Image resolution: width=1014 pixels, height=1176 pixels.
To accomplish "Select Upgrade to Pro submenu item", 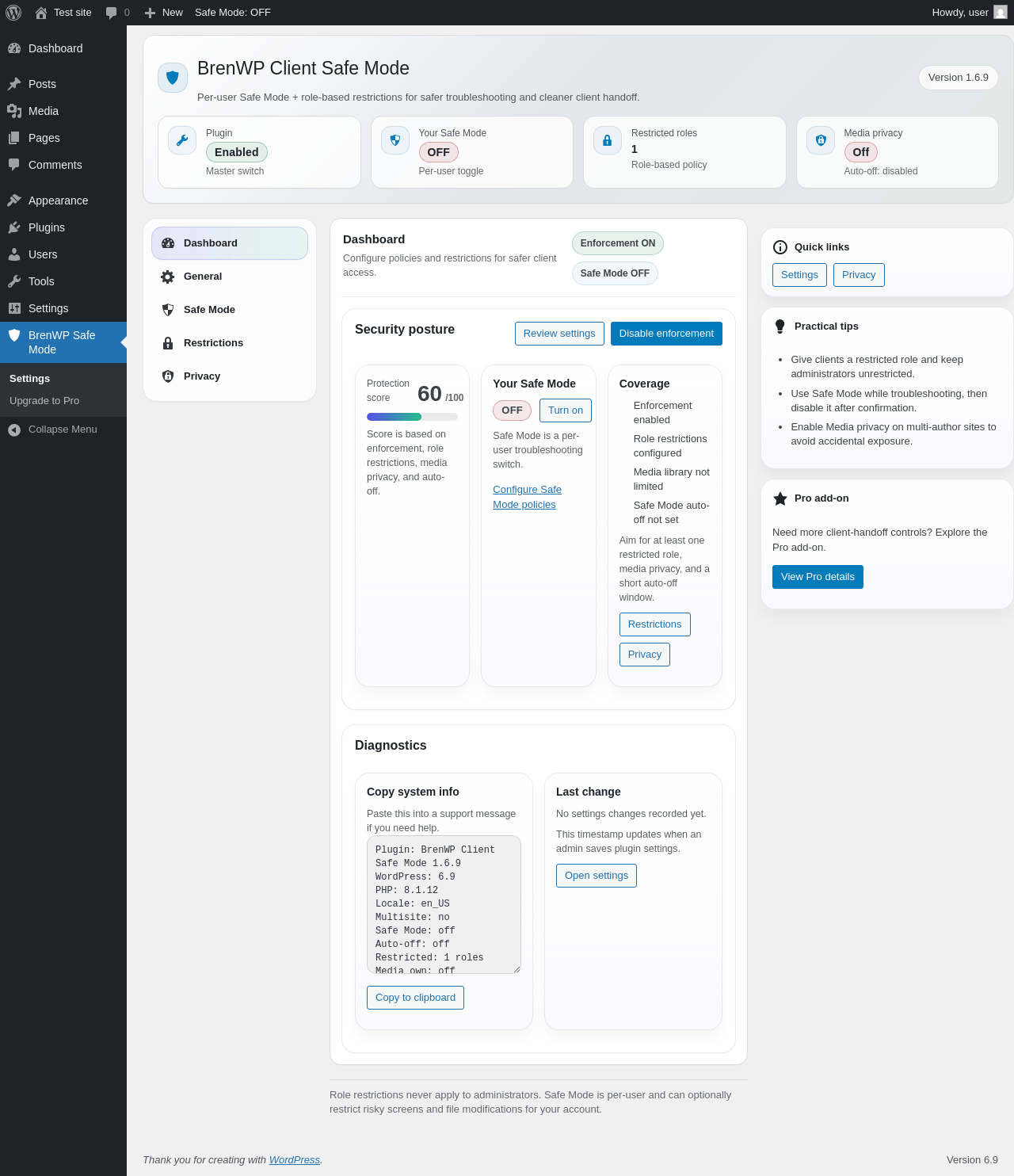I will 44,401.
